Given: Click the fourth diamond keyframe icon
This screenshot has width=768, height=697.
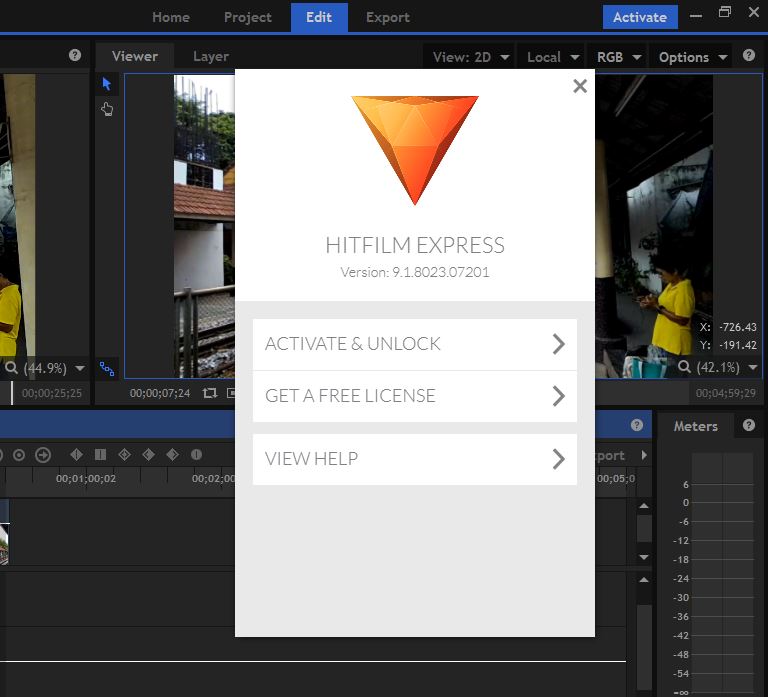Looking at the screenshot, I should click(148, 455).
